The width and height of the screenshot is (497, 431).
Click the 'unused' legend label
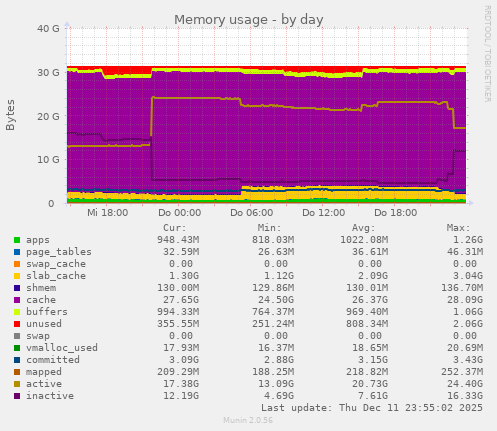(x=44, y=324)
